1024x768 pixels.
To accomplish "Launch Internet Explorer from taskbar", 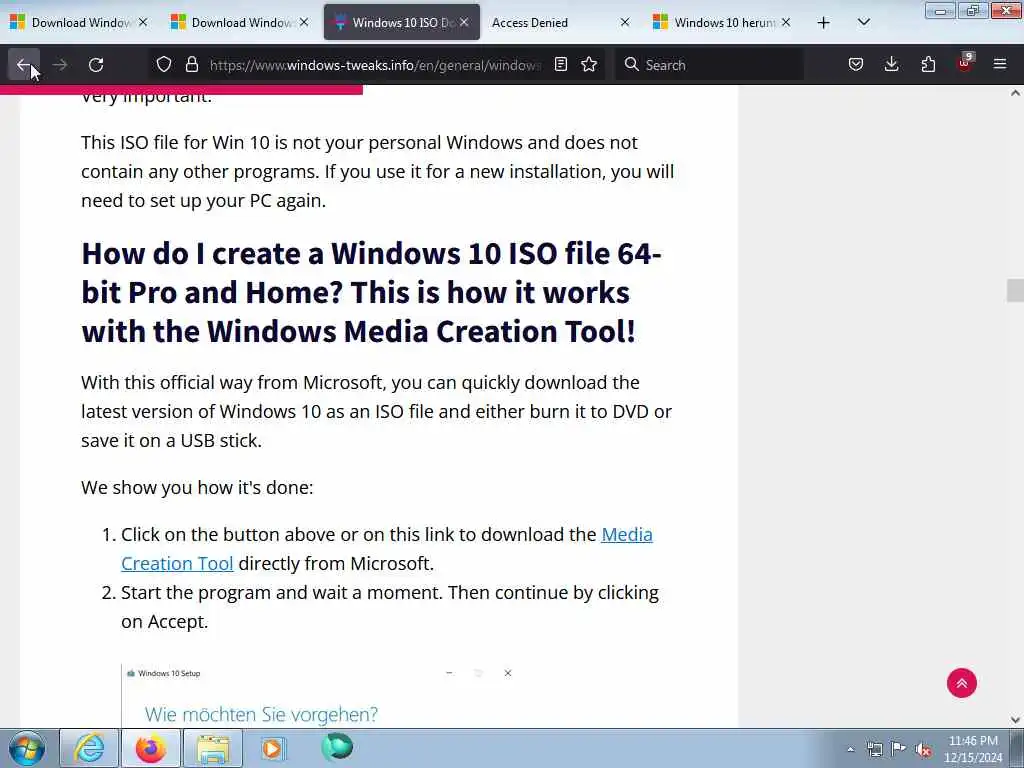I will (89, 748).
